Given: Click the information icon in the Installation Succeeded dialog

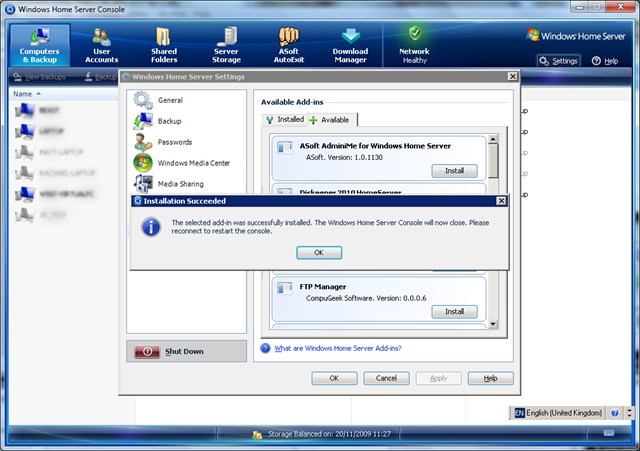Looking at the screenshot, I should pos(151,227).
